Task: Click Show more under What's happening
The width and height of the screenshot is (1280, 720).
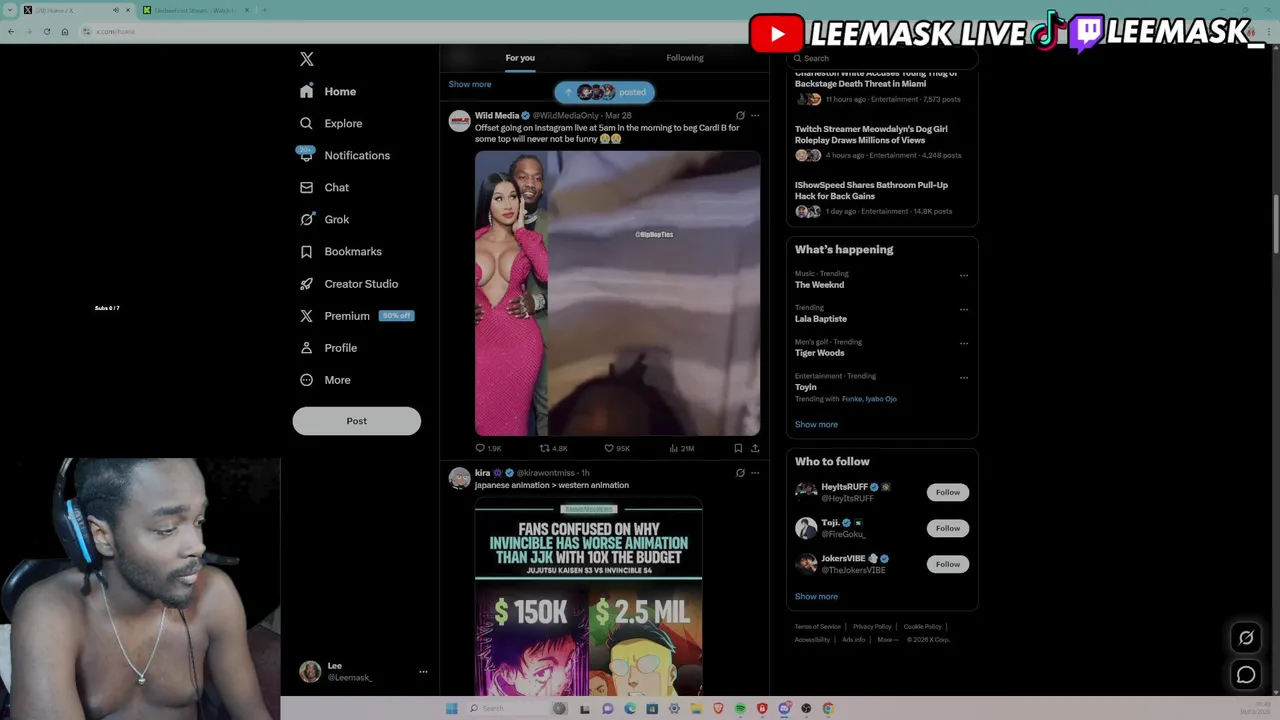Action: pyautogui.click(x=816, y=424)
